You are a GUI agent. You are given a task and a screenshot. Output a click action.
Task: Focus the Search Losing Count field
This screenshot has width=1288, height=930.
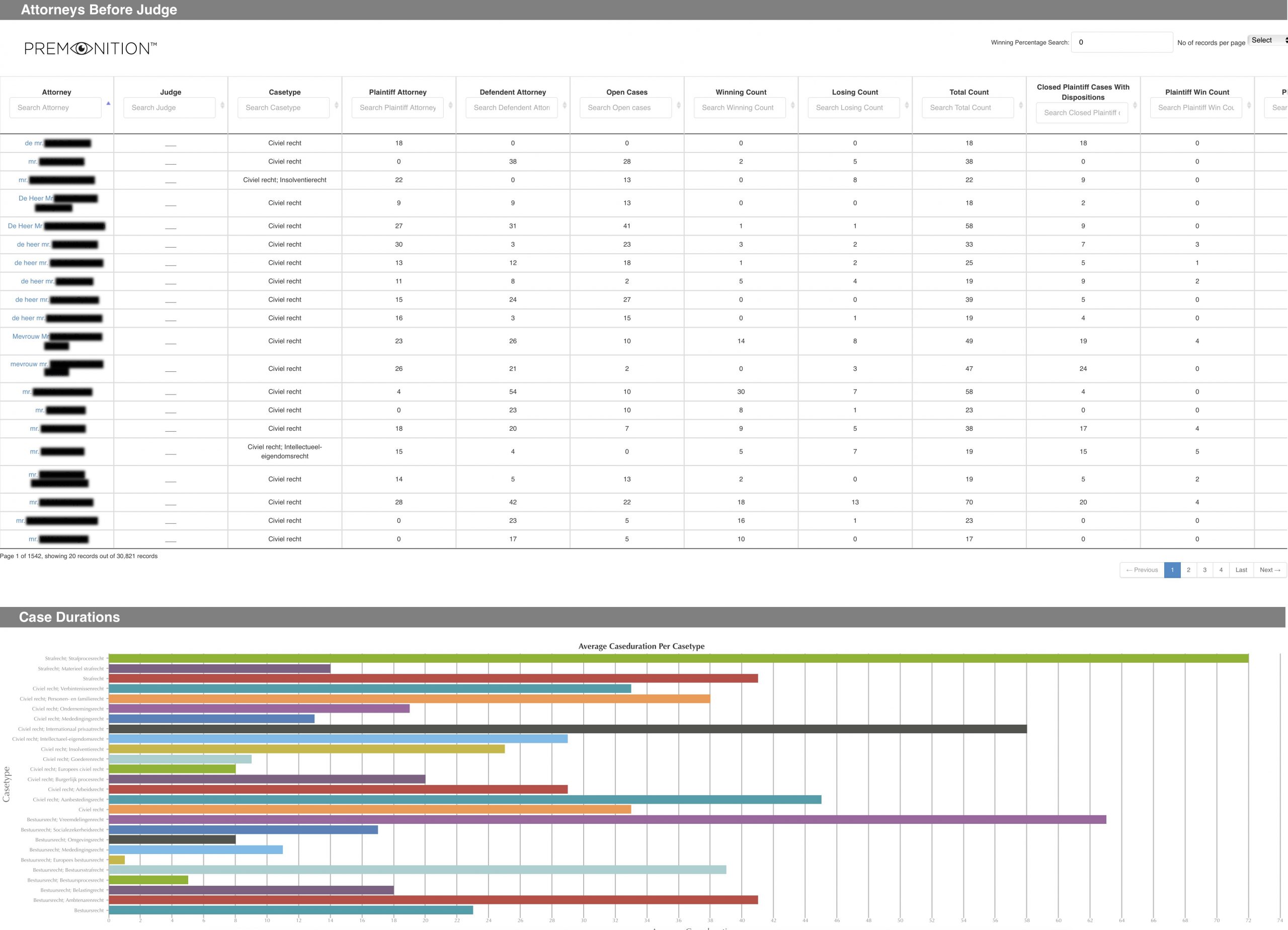[854, 107]
